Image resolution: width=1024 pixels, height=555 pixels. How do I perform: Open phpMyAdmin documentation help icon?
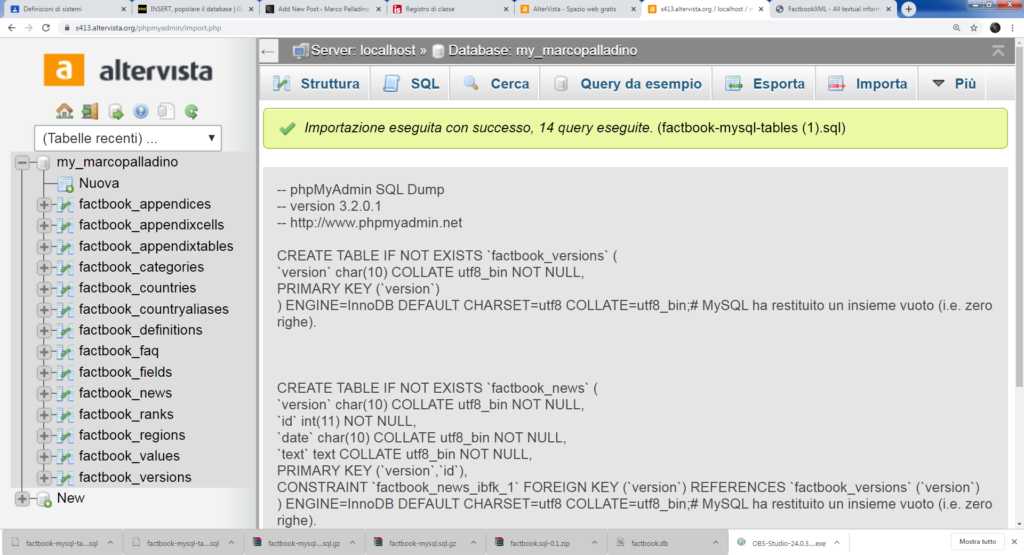(141, 111)
